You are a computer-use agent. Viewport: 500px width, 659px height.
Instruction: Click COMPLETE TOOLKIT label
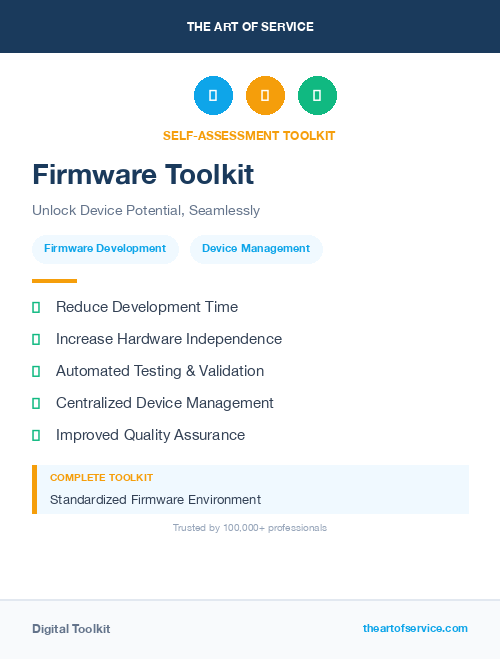point(101,477)
